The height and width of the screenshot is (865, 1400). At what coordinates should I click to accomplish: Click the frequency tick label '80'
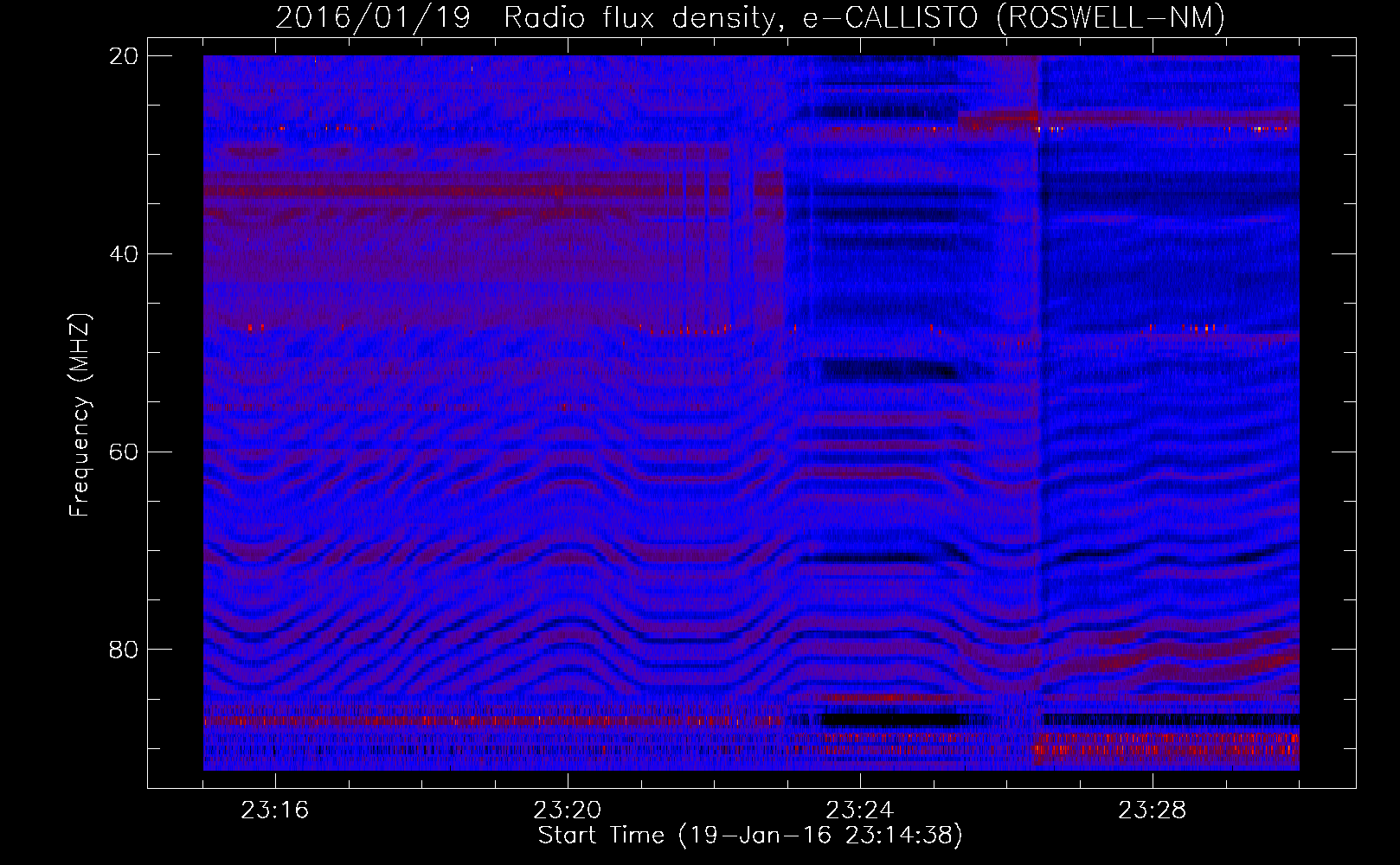(124, 650)
